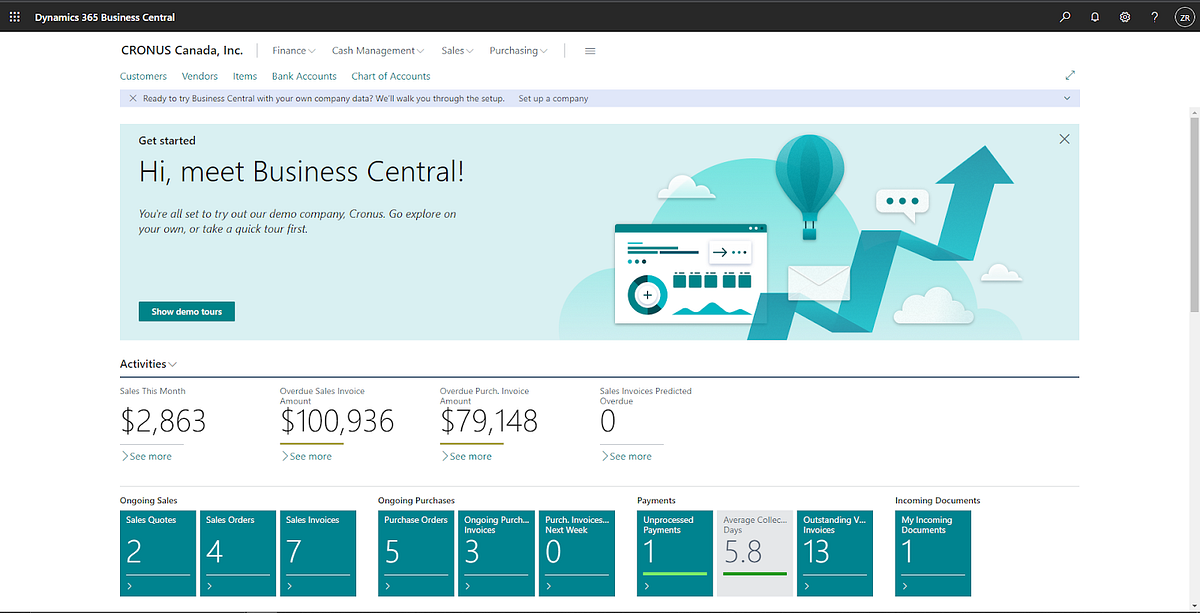Expand the Sales dropdown
This screenshot has width=1200, height=613.
click(456, 50)
